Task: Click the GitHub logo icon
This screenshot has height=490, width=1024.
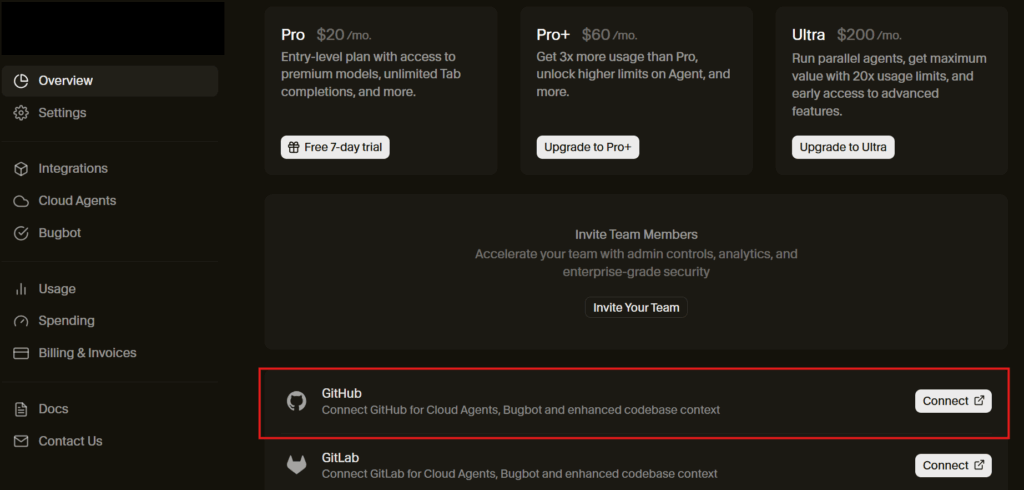Action: [297, 401]
